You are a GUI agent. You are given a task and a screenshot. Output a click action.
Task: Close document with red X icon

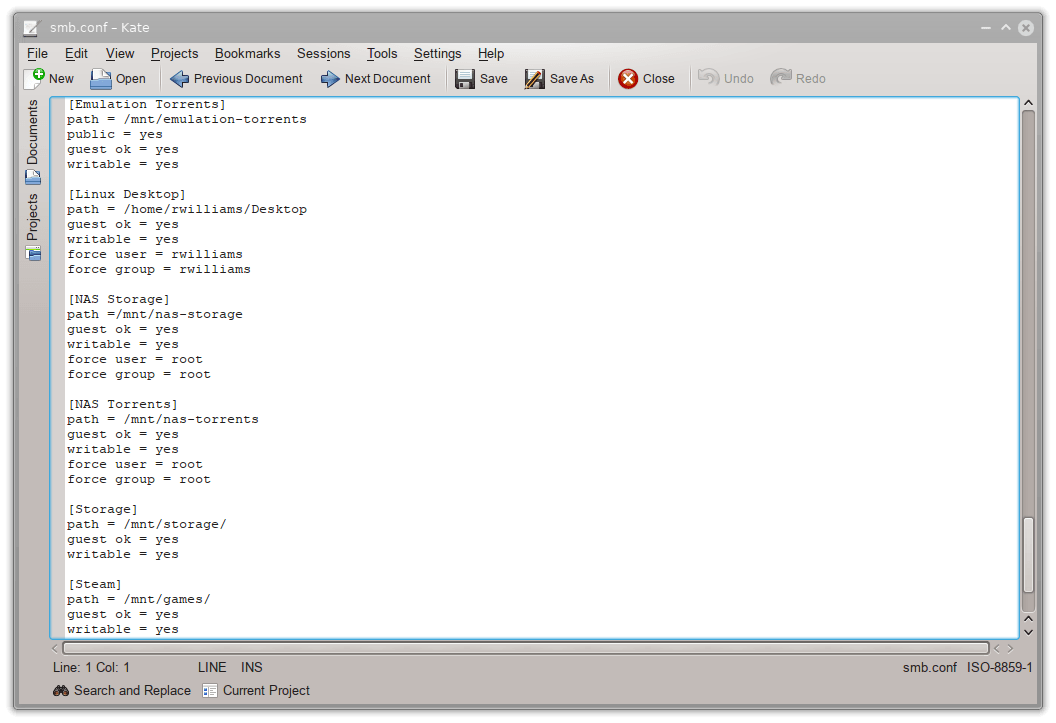pyautogui.click(x=628, y=78)
